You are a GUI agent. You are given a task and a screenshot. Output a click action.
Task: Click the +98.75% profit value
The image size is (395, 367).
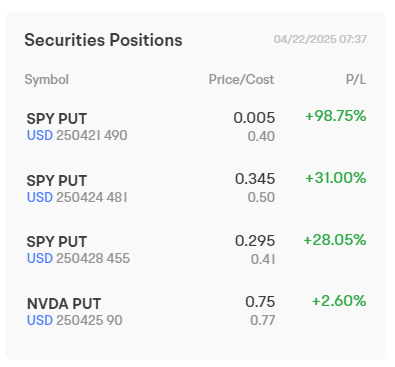click(x=336, y=116)
